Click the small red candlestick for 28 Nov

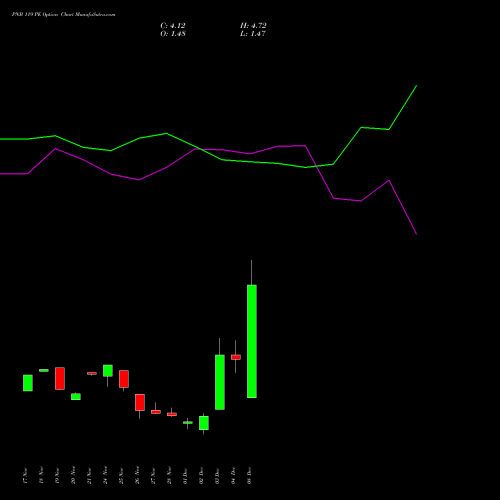[172, 414]
